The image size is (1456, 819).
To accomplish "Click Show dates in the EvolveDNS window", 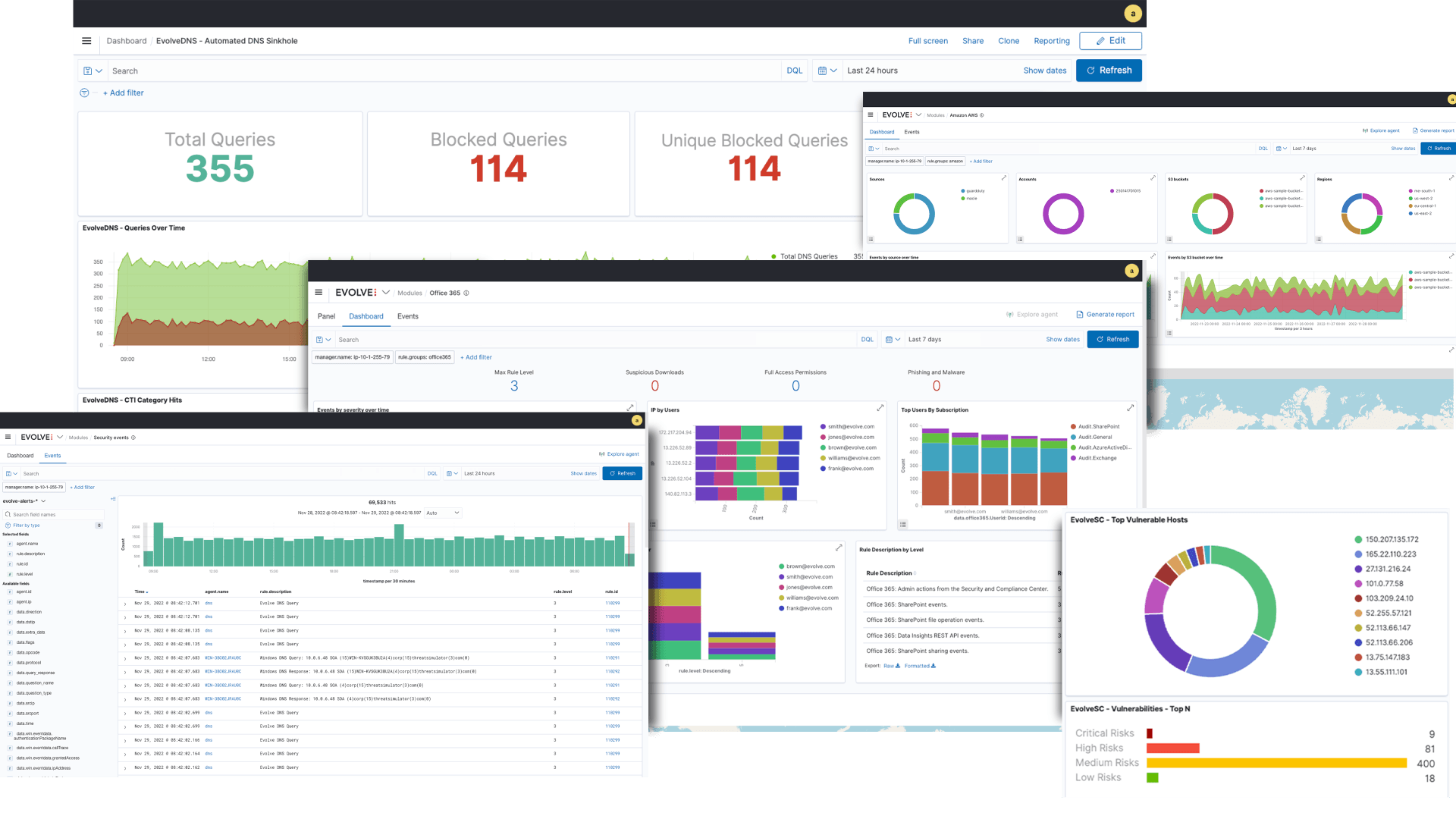I will coord(1044,71).
